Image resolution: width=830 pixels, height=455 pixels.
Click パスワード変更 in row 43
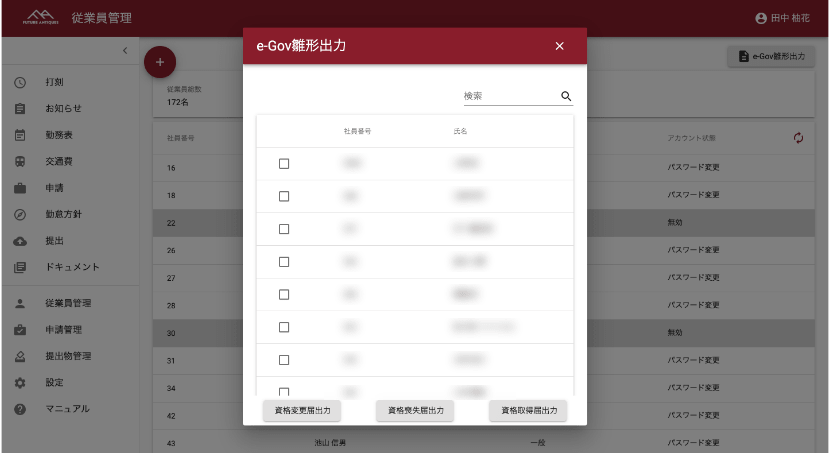[693, 443]
